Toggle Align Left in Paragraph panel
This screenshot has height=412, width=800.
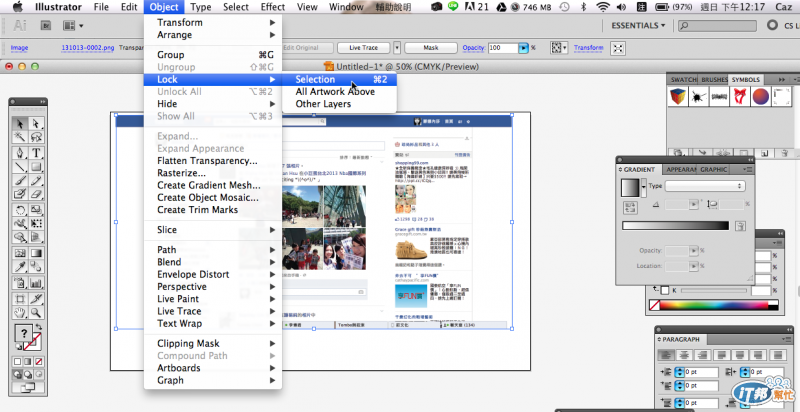point(665,355)
